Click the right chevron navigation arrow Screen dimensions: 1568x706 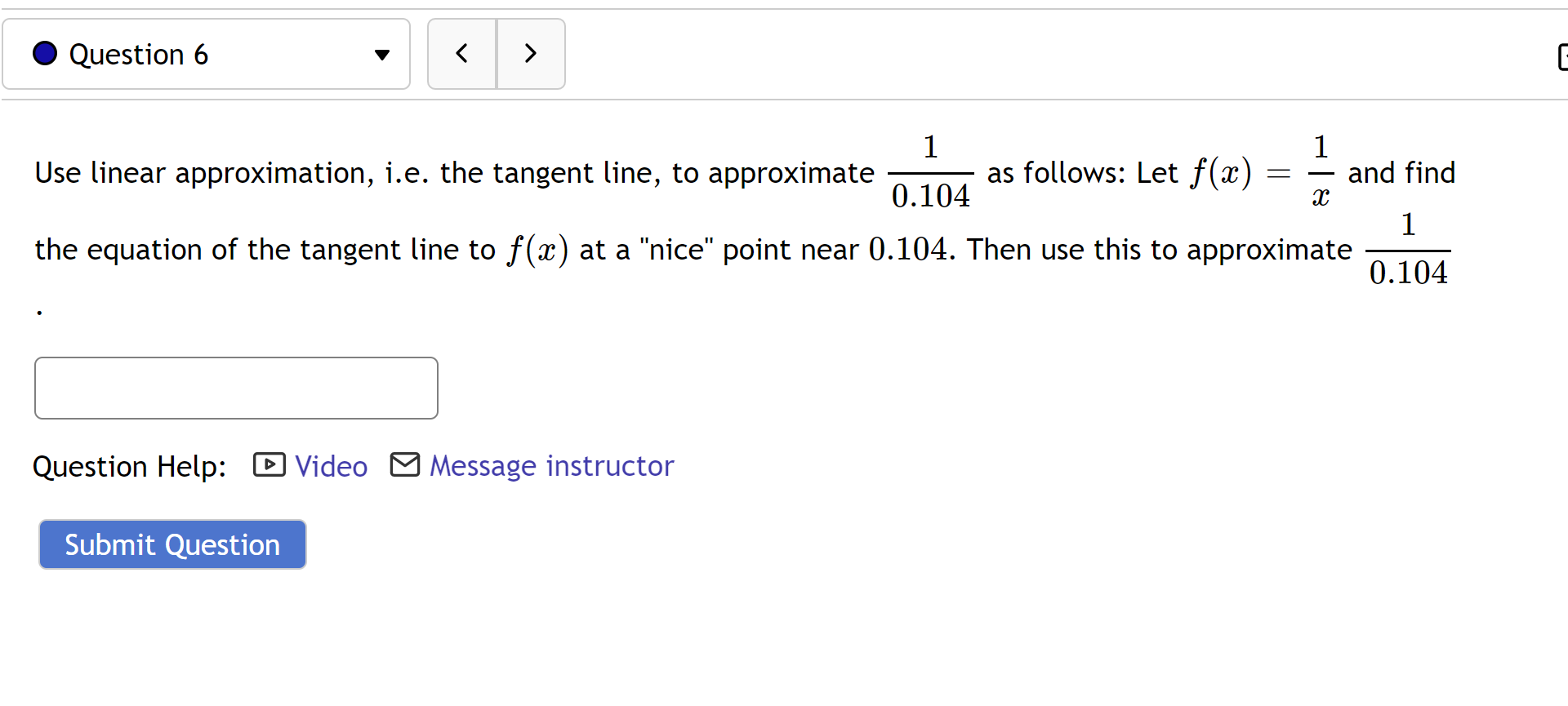530,53
